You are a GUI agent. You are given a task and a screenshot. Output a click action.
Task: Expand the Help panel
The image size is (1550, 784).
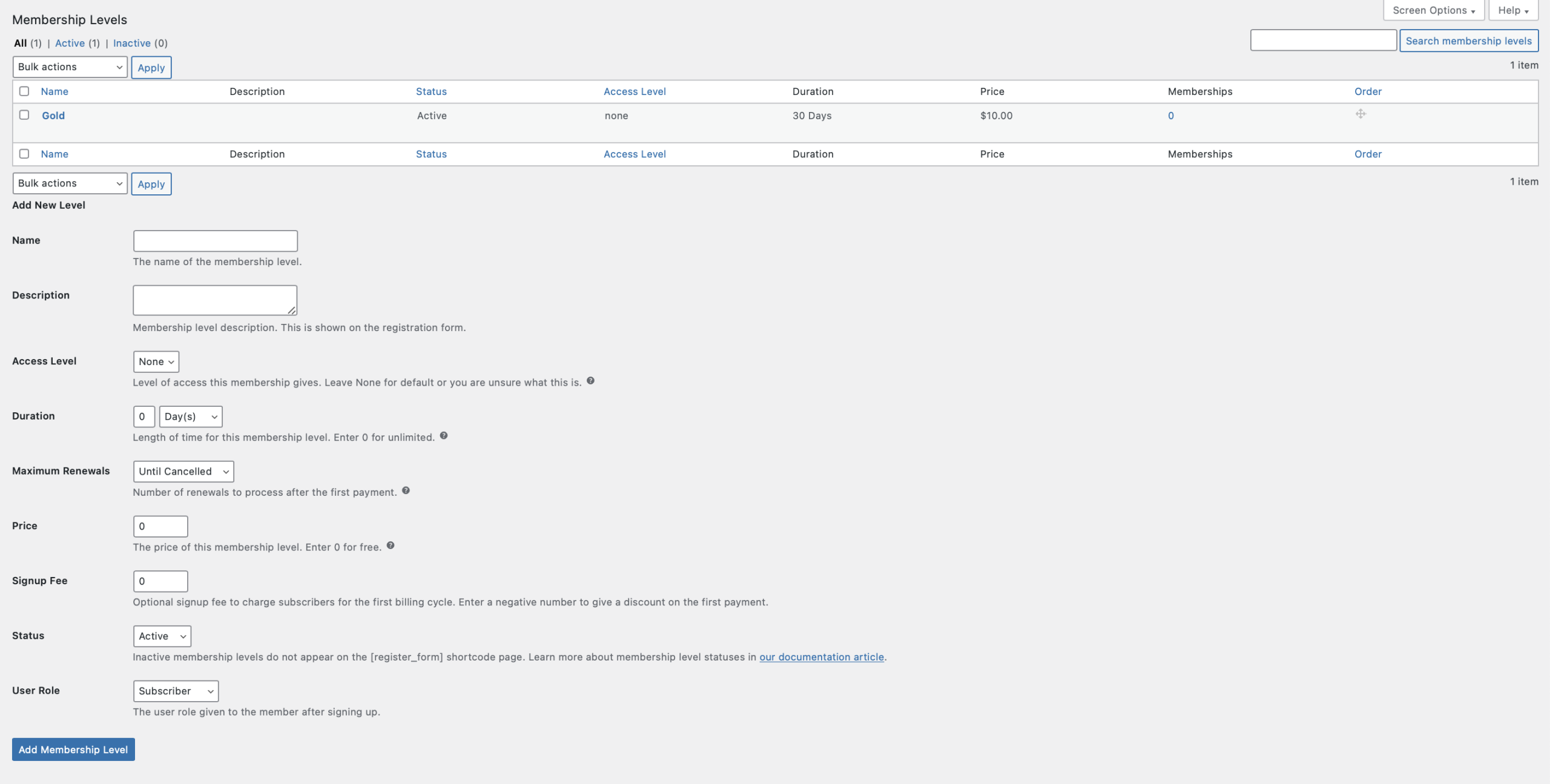[1513, 10]
